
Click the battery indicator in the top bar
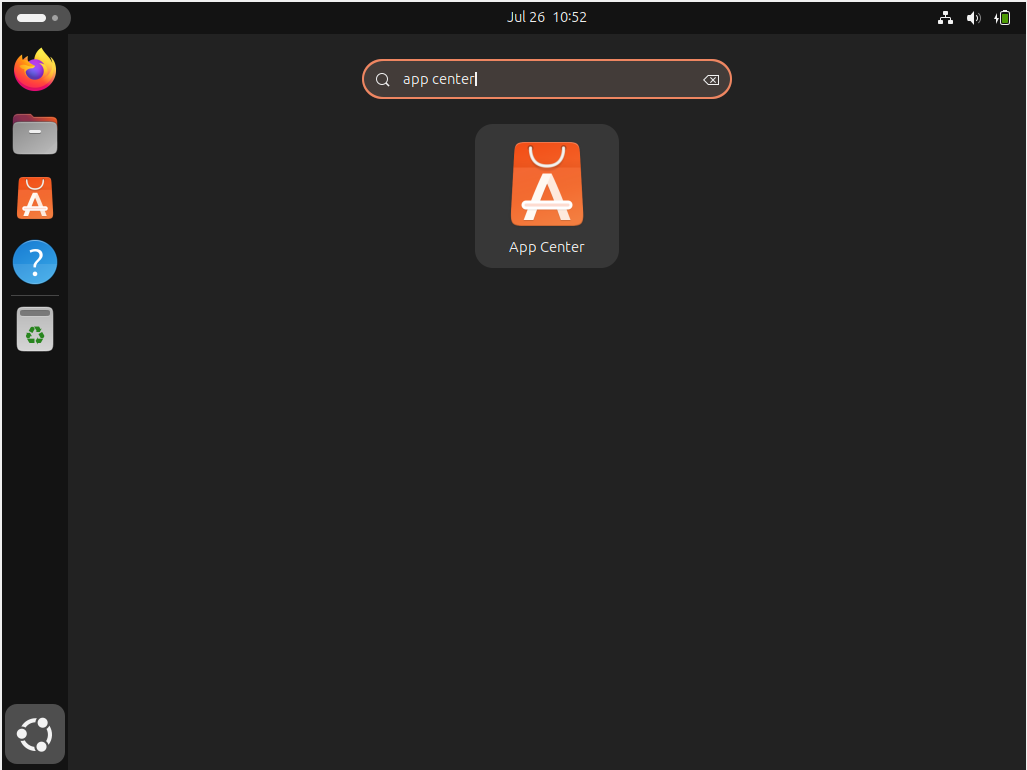pyautogui.click(x=1002, y=17)
